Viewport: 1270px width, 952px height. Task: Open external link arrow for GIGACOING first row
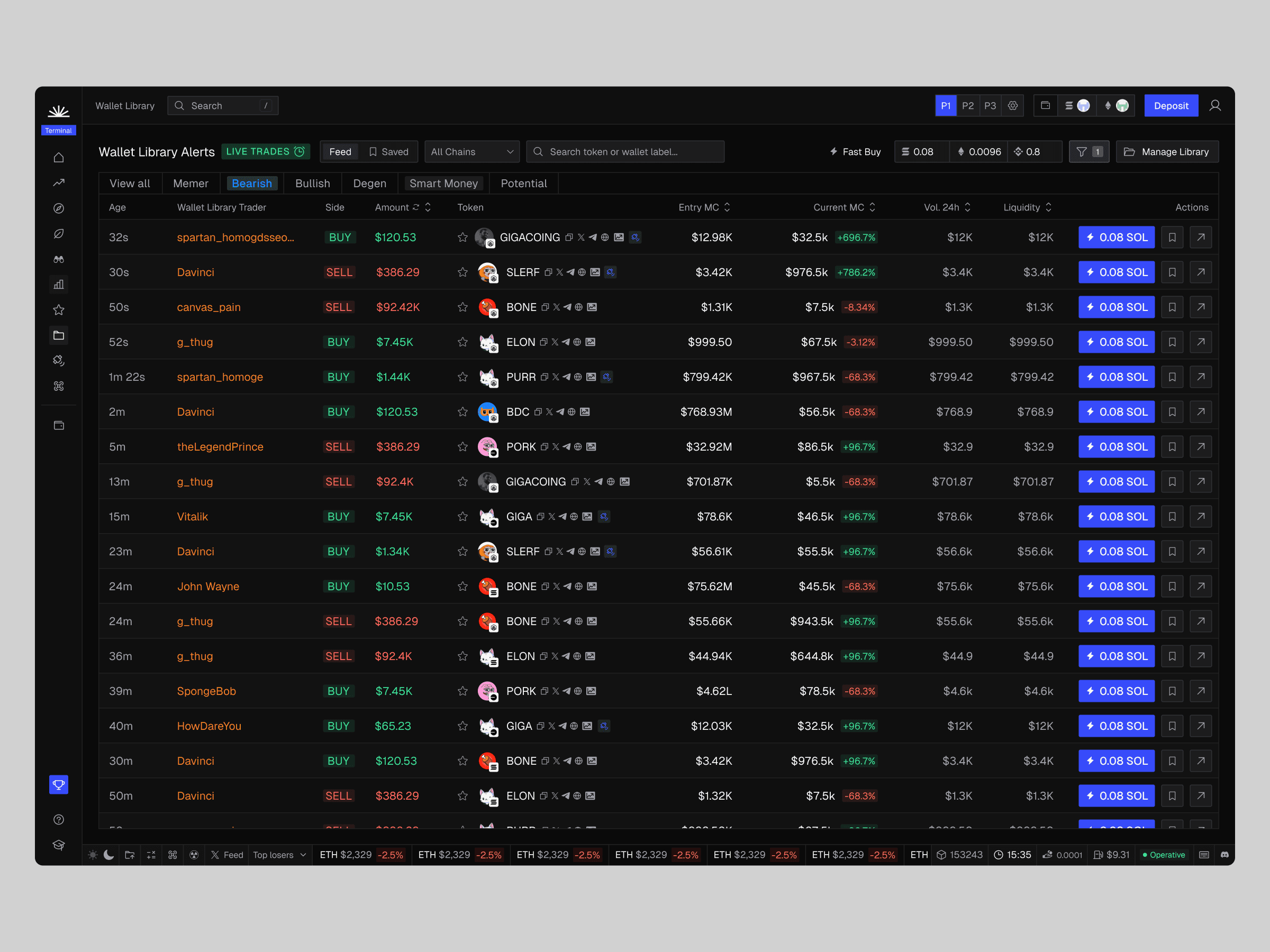click(1201, 237)
